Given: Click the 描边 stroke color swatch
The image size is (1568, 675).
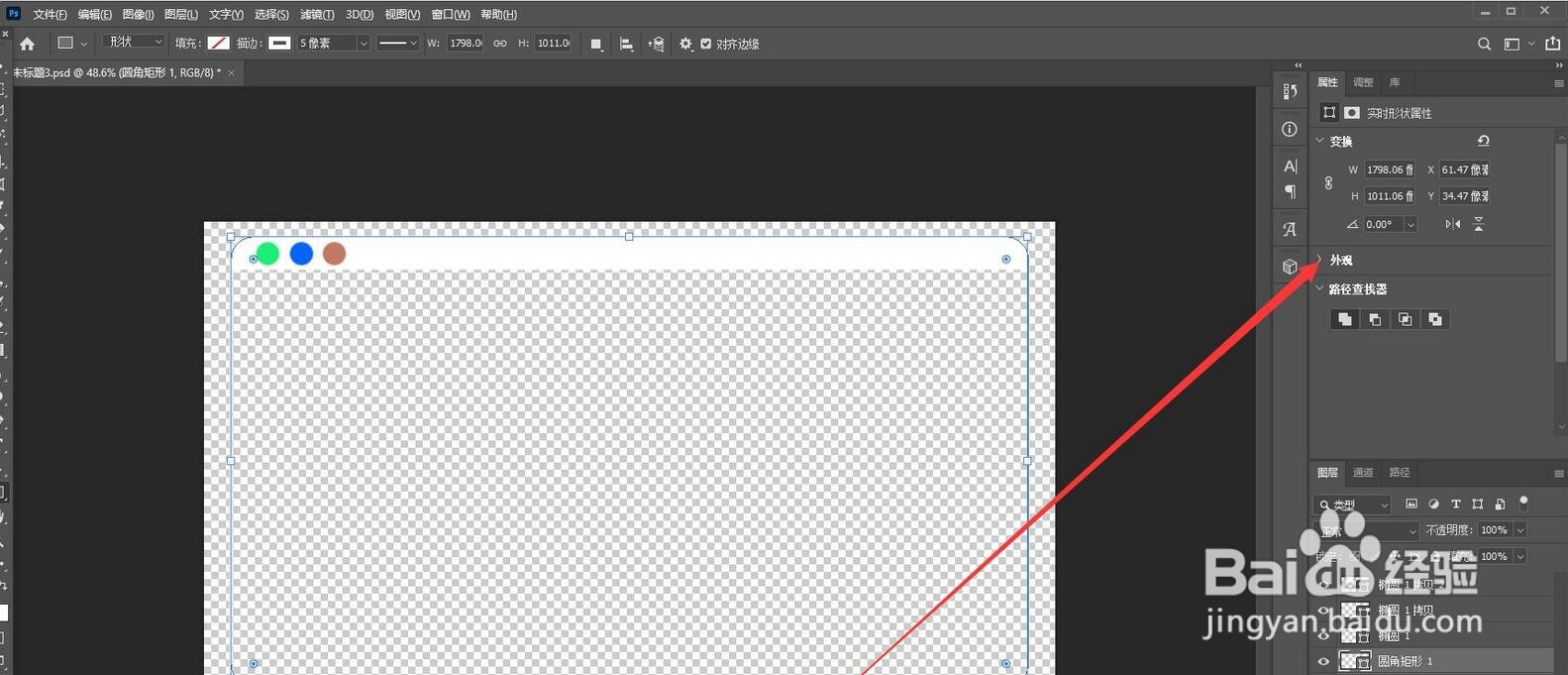Looking at the screenshot, I should click(x=279, y=43).
